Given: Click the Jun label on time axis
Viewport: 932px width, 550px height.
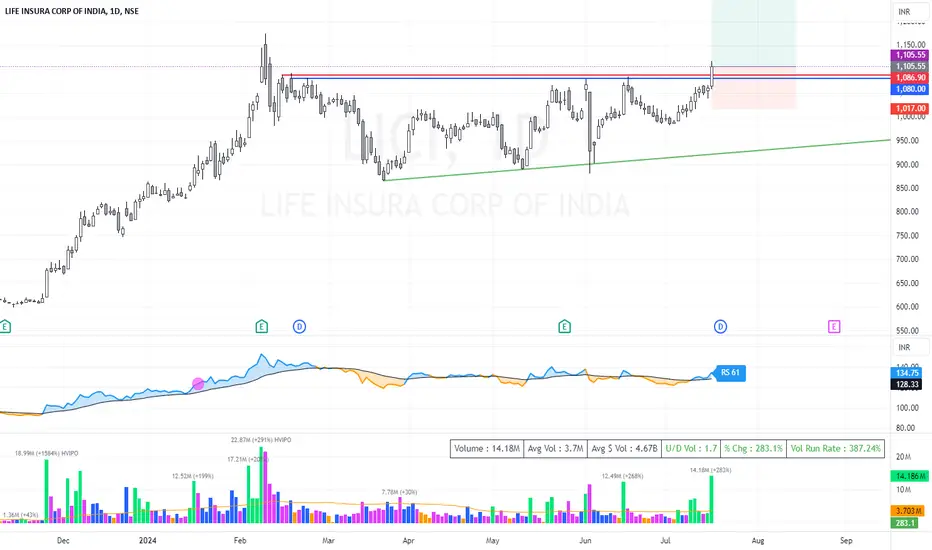Looking at the screenshot, I should click(x=585, y=540).
